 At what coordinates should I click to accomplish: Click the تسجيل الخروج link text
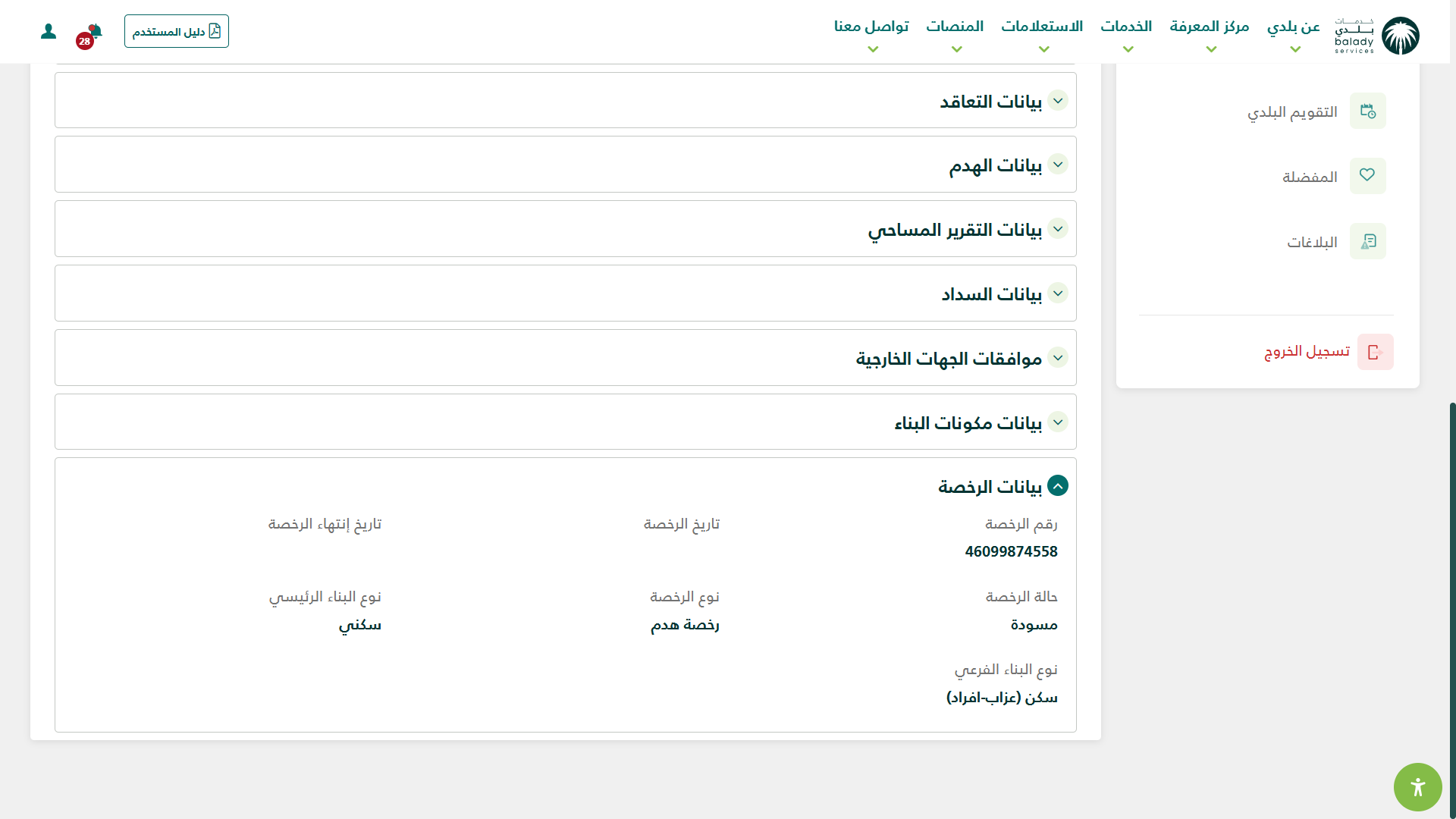[1307, 351]
